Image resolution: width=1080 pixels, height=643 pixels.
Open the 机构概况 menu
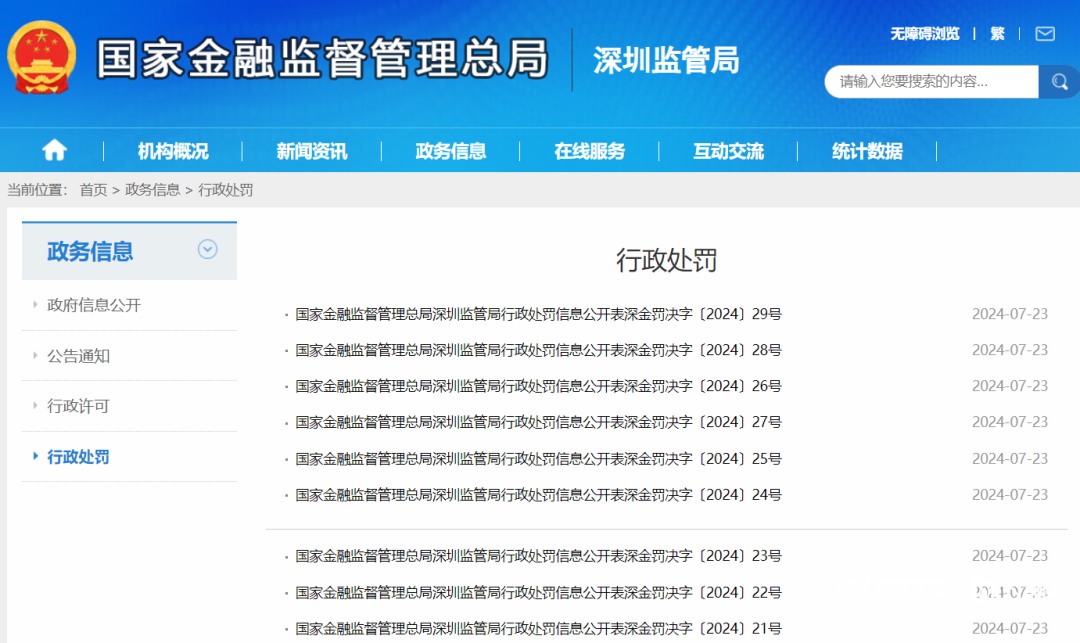[173, 151]
